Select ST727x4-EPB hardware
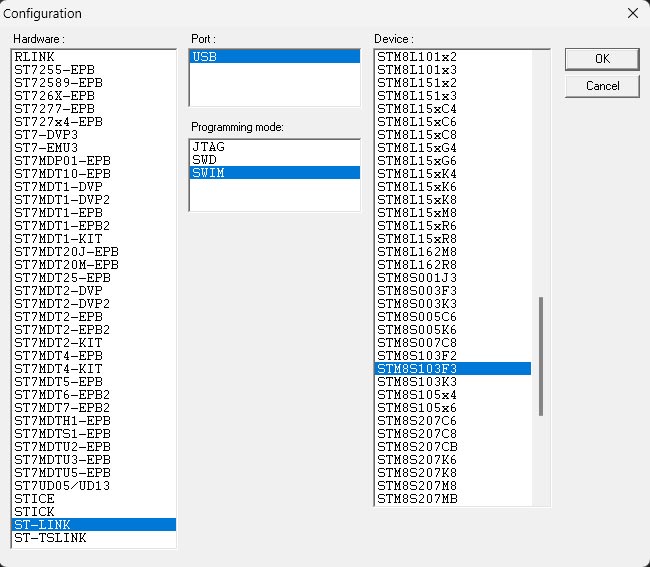650x567 pixels. click(94, 121)
